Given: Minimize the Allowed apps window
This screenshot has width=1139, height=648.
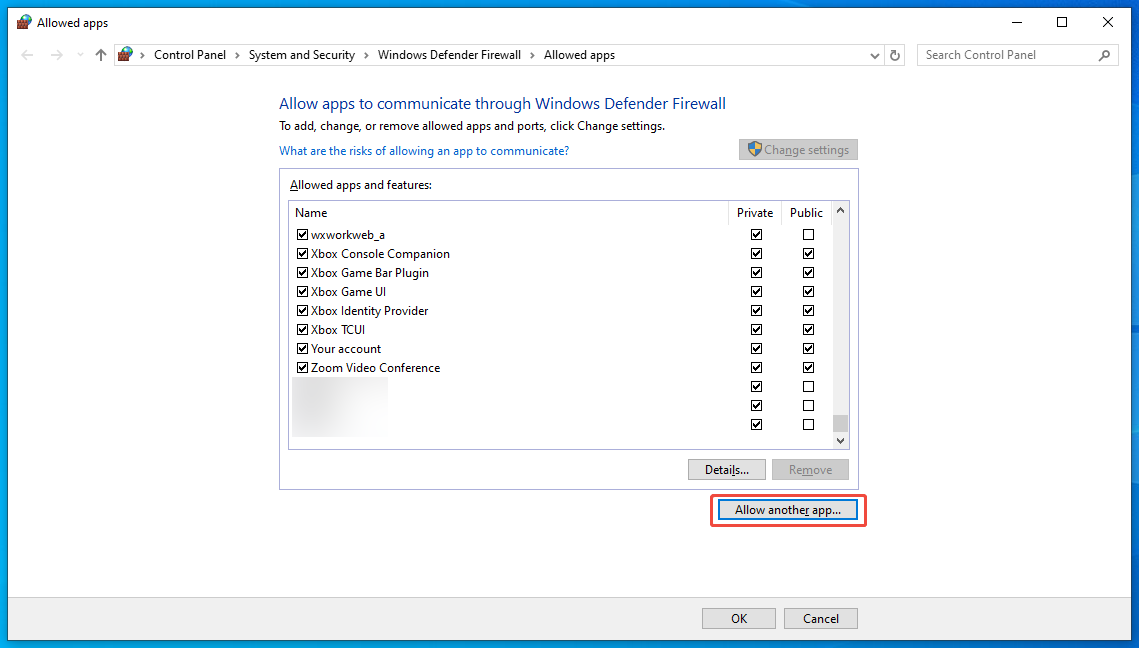Looking at the screenshot, I should pos(1016,23).
